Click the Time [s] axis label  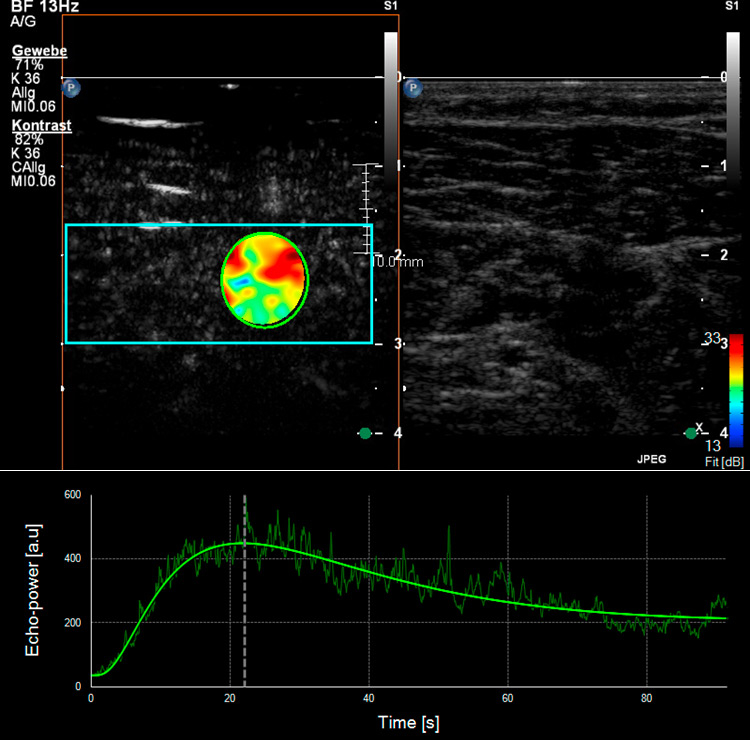407,722
